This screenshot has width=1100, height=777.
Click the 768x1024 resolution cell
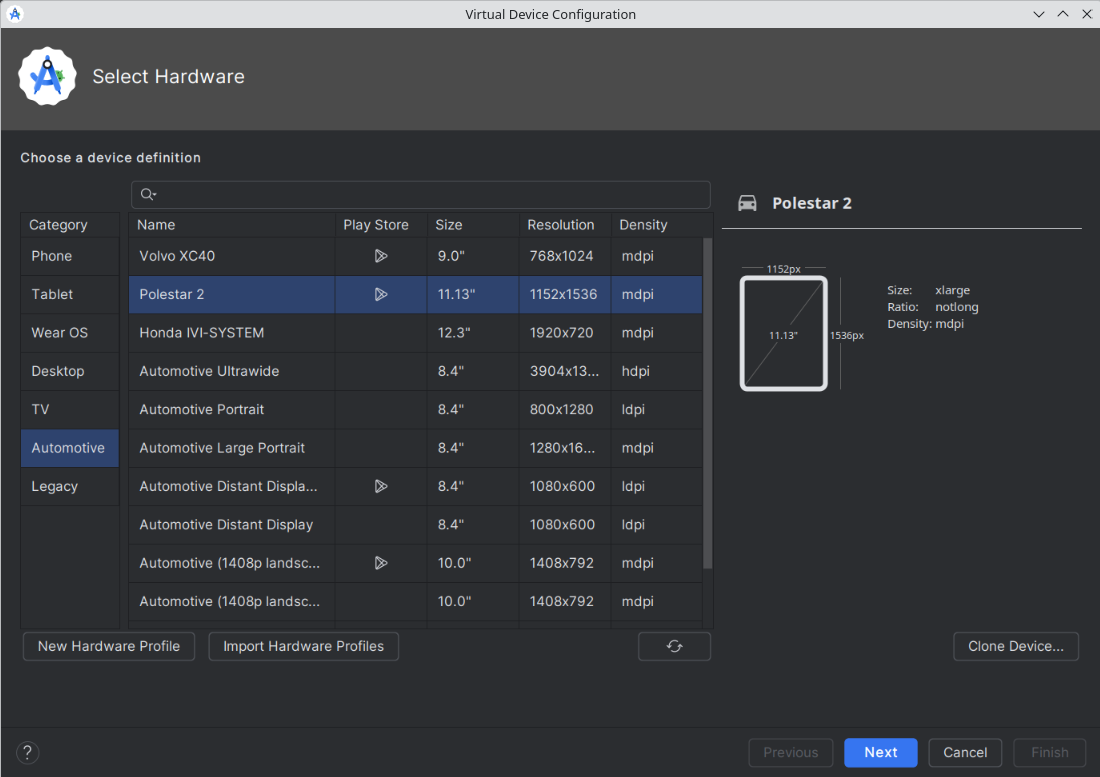(565, 256)
